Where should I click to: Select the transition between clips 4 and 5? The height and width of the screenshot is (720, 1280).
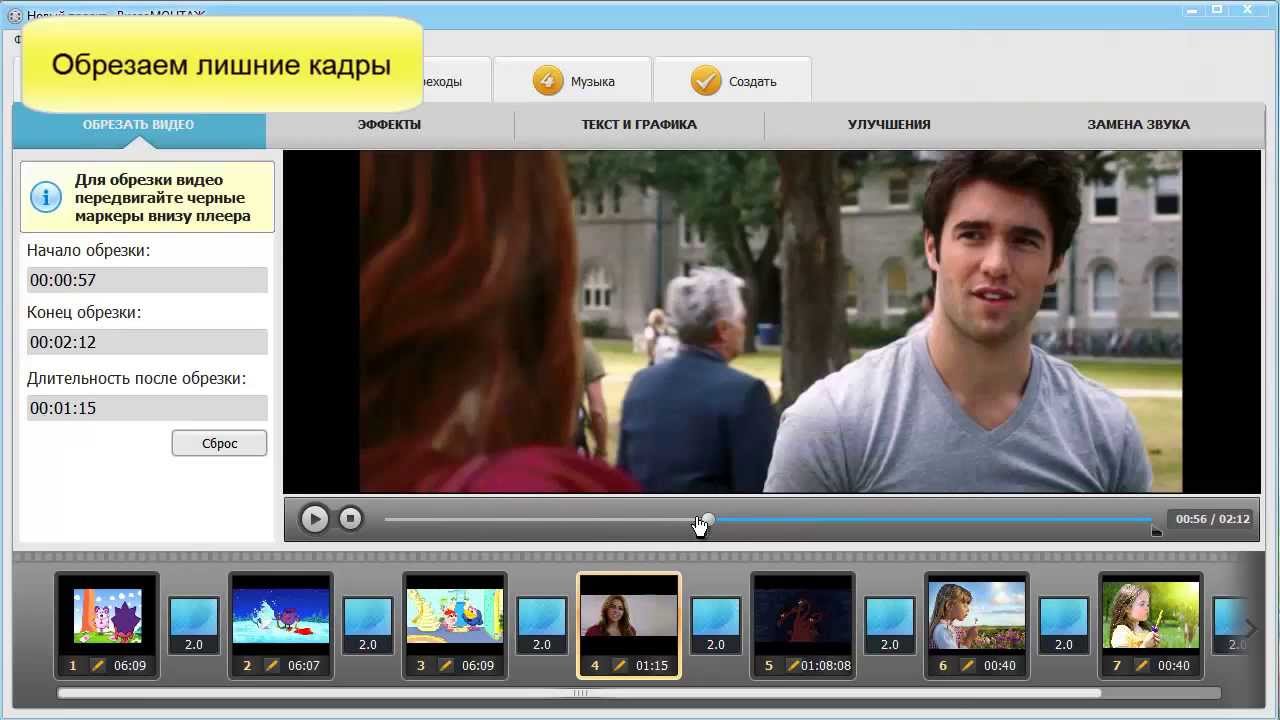click(x=716, y=626)
